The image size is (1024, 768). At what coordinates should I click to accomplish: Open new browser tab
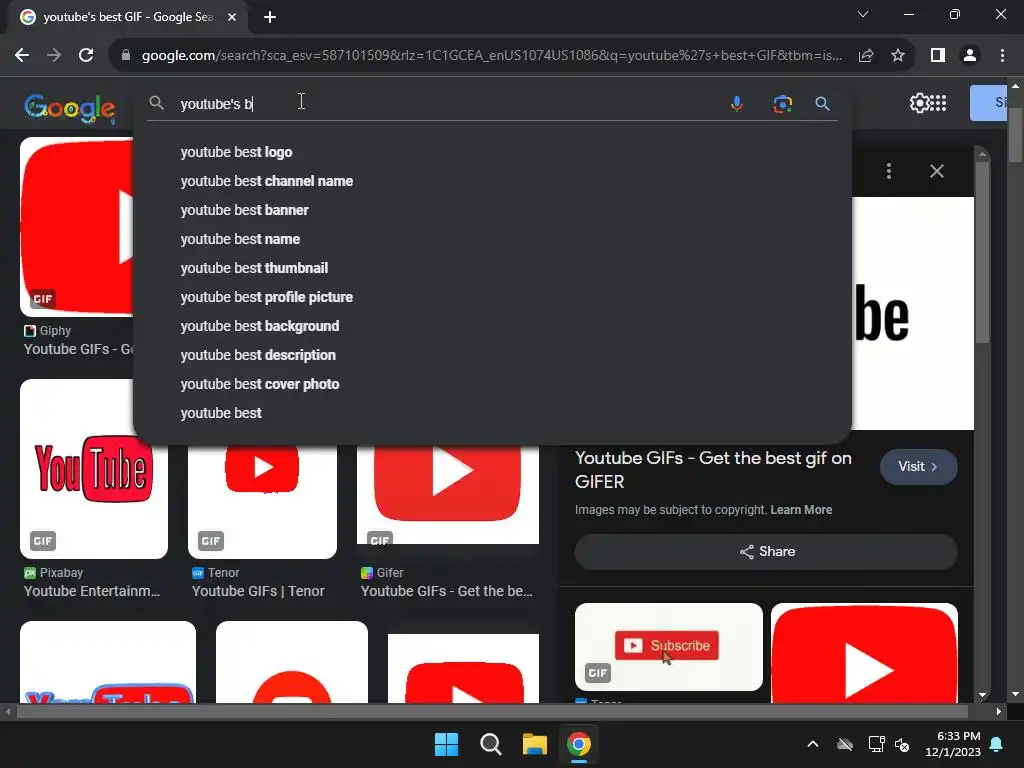[270, 17]
